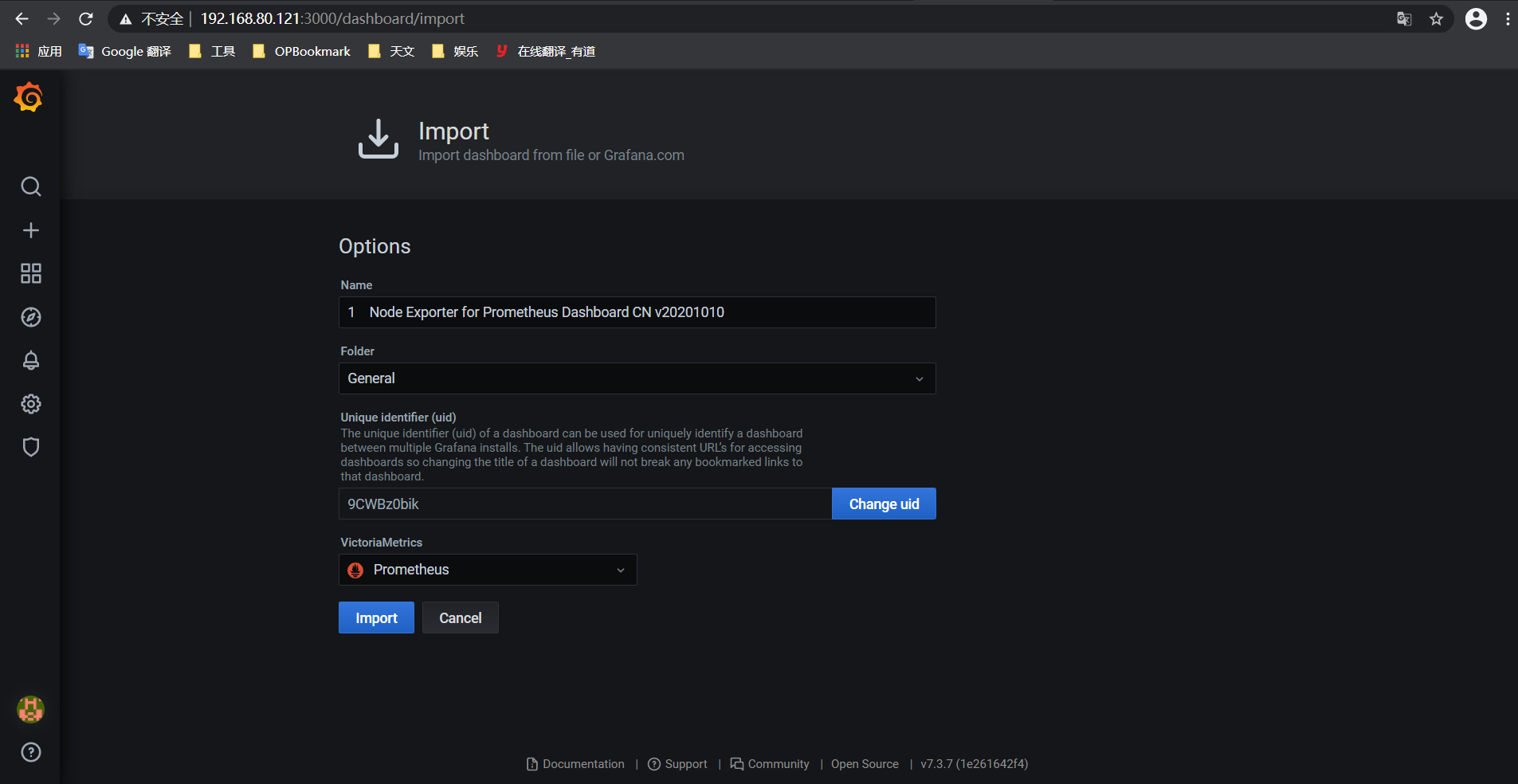Open the Server Admin shield icon
This screenshot has height=784, width=1518.
(x=30, y=447)
